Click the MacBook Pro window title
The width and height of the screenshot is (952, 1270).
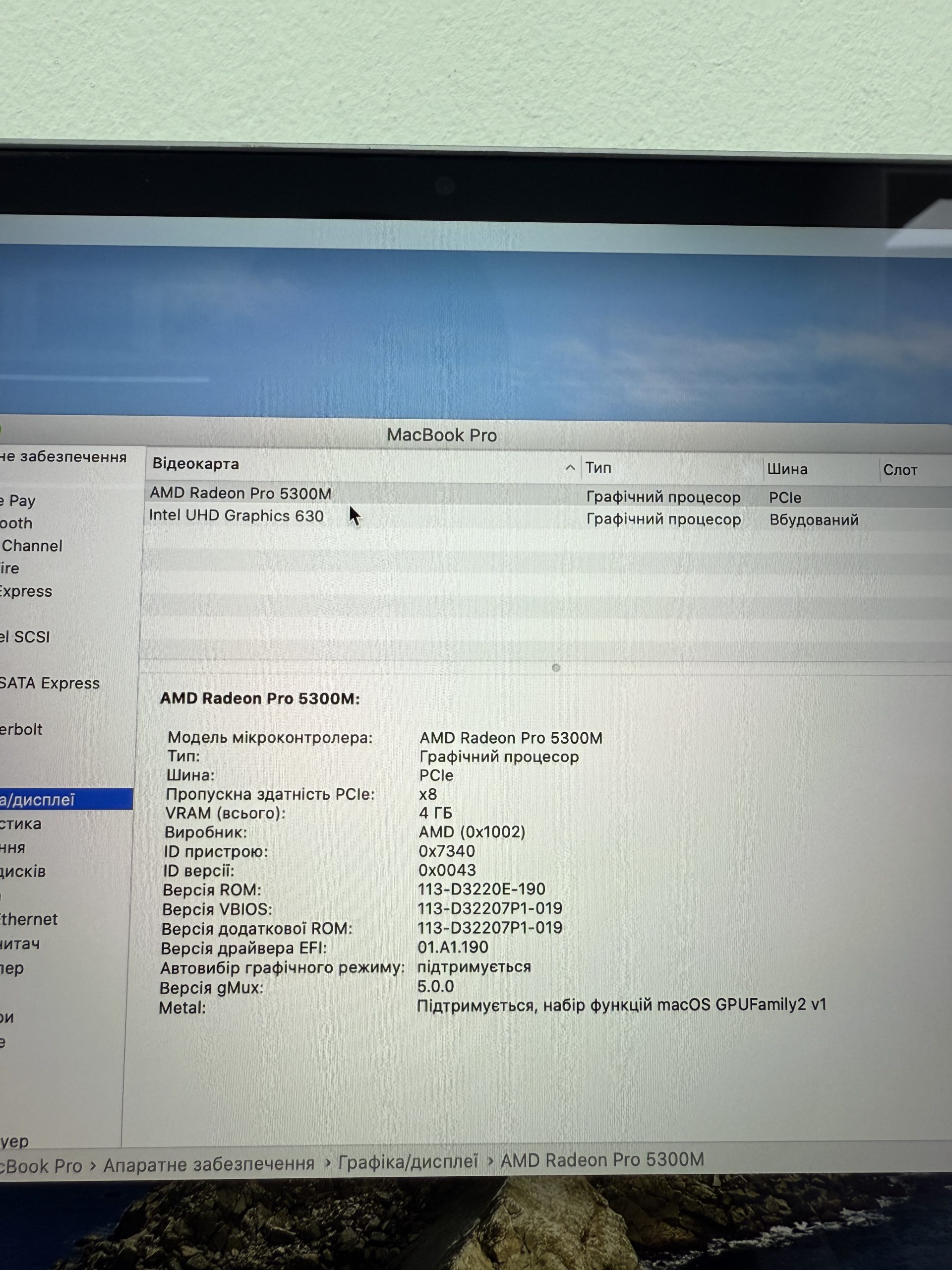coord(442,435)
